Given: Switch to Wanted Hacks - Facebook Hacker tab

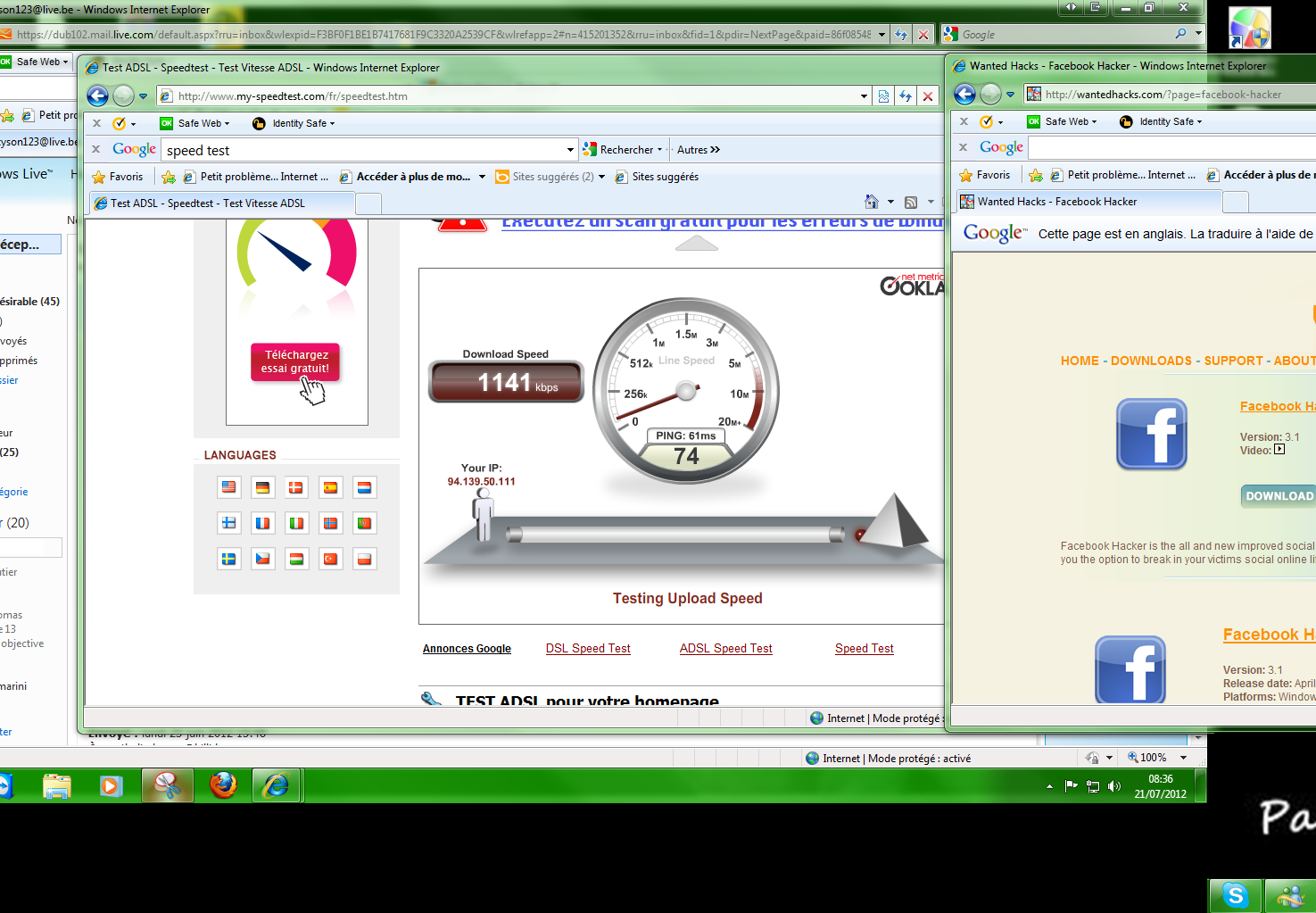Looking at the screenshot, I should click(1056, 202).
